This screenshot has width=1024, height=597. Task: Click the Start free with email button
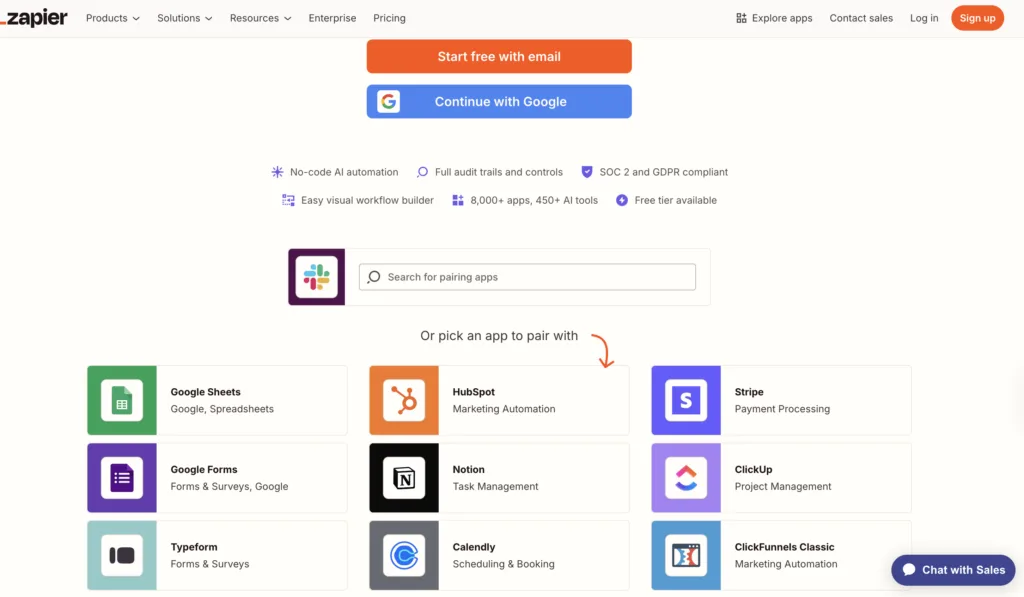498,56
